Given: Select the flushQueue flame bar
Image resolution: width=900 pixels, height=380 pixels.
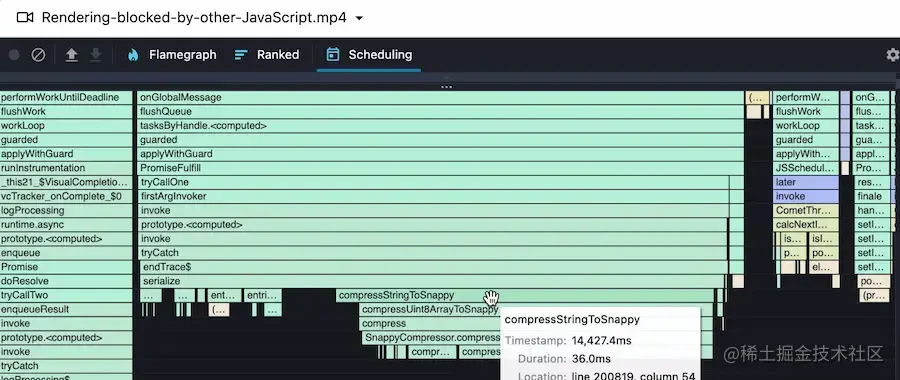Looking at the screenshot, I should coord(440,111).
